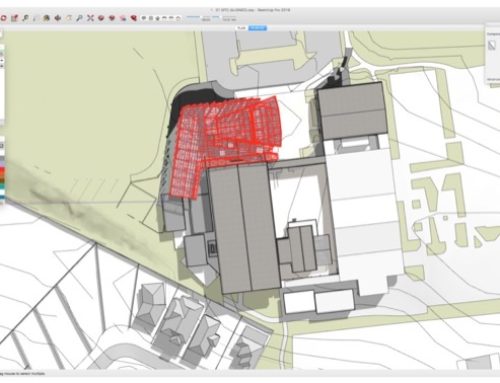Click the pink extension box icon
This screenshot has width=500, height=383.
(x=123, y=18)
